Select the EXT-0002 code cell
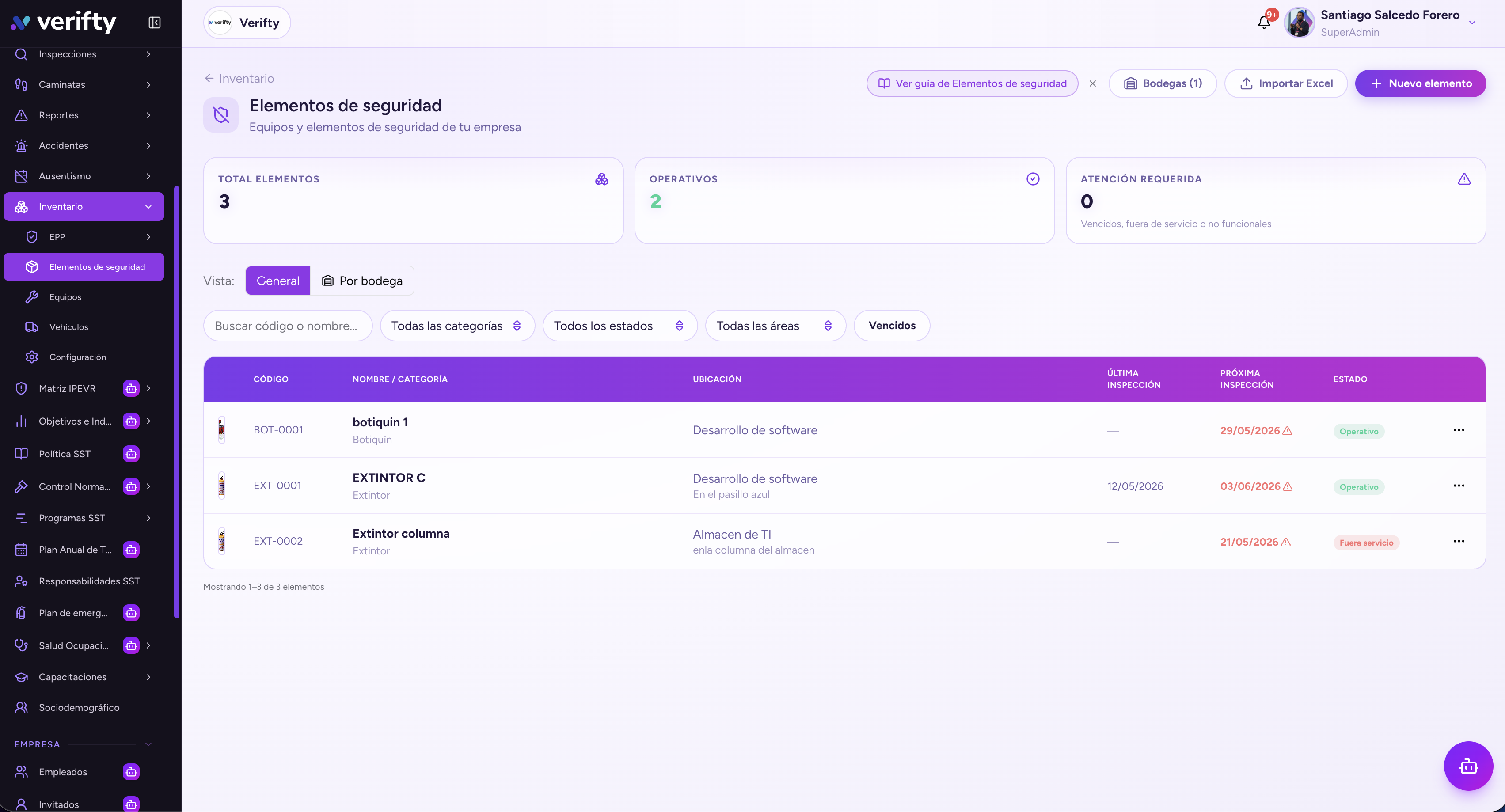Screen dimensions: 1505x812 (278, 541)
